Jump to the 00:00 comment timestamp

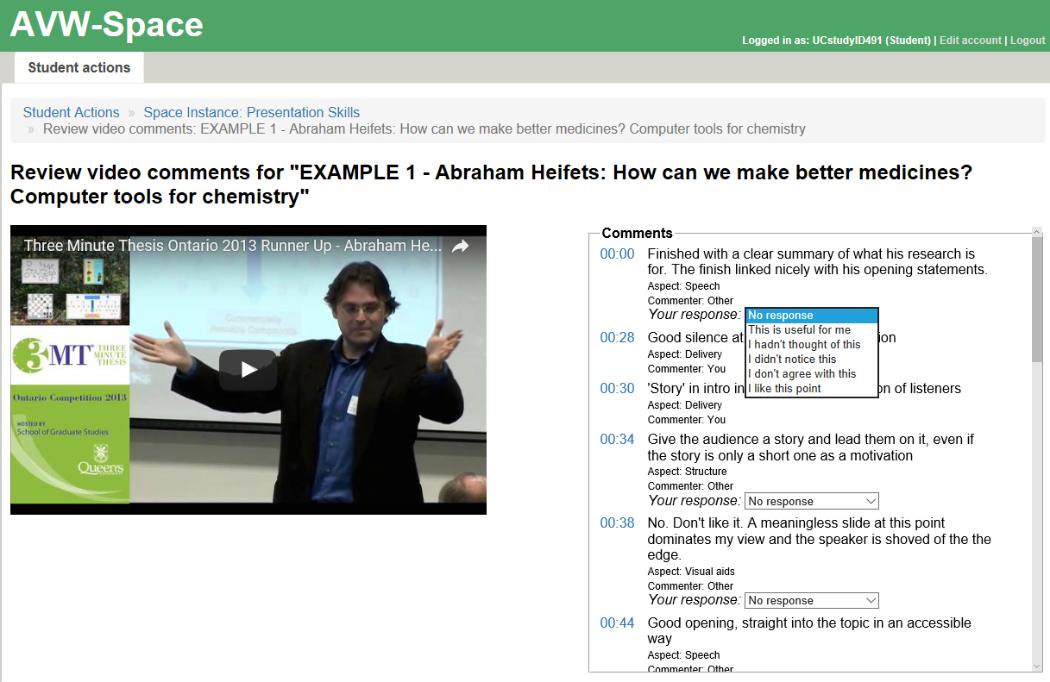coord(617,254)
